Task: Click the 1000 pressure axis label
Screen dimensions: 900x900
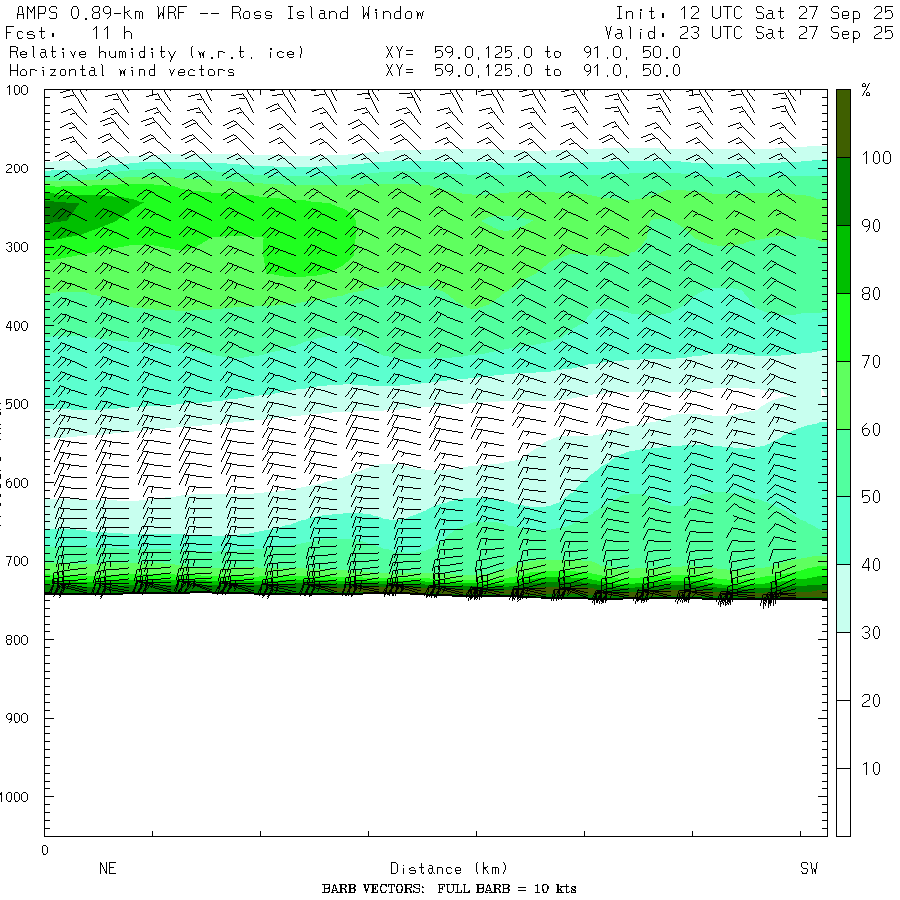Action: point(14,797)
